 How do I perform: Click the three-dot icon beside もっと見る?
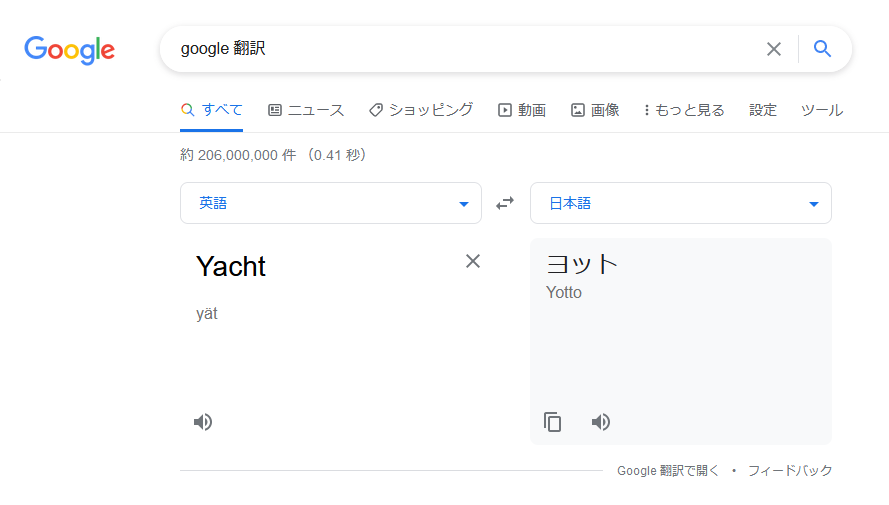click(x=646, y=110)
